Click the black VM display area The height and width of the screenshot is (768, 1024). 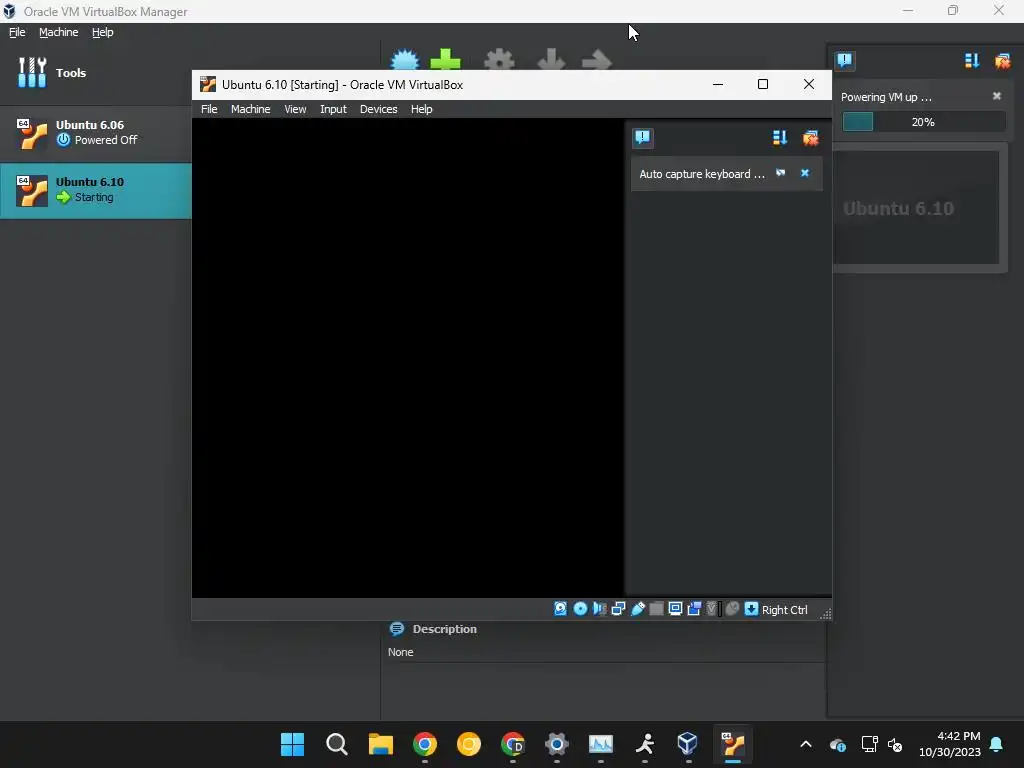[x=408, y=357]
